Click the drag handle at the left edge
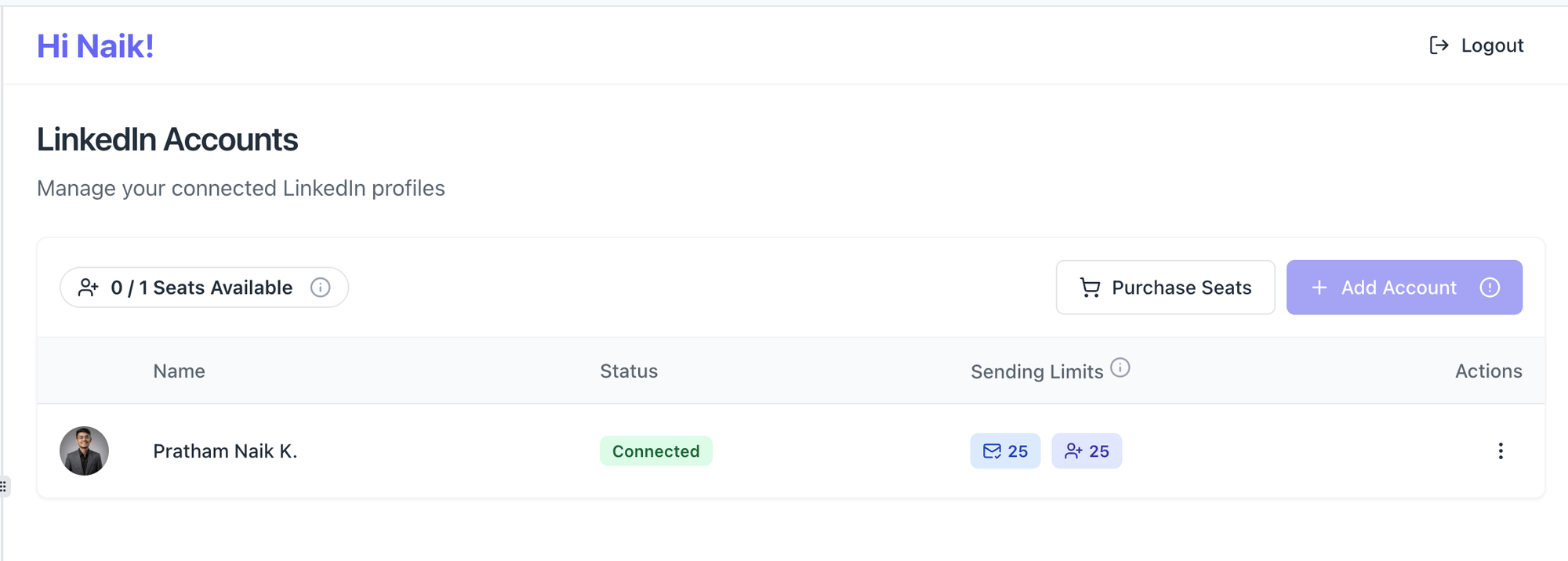This screenshot has width=1568, height=561. [x=4, y=486]
